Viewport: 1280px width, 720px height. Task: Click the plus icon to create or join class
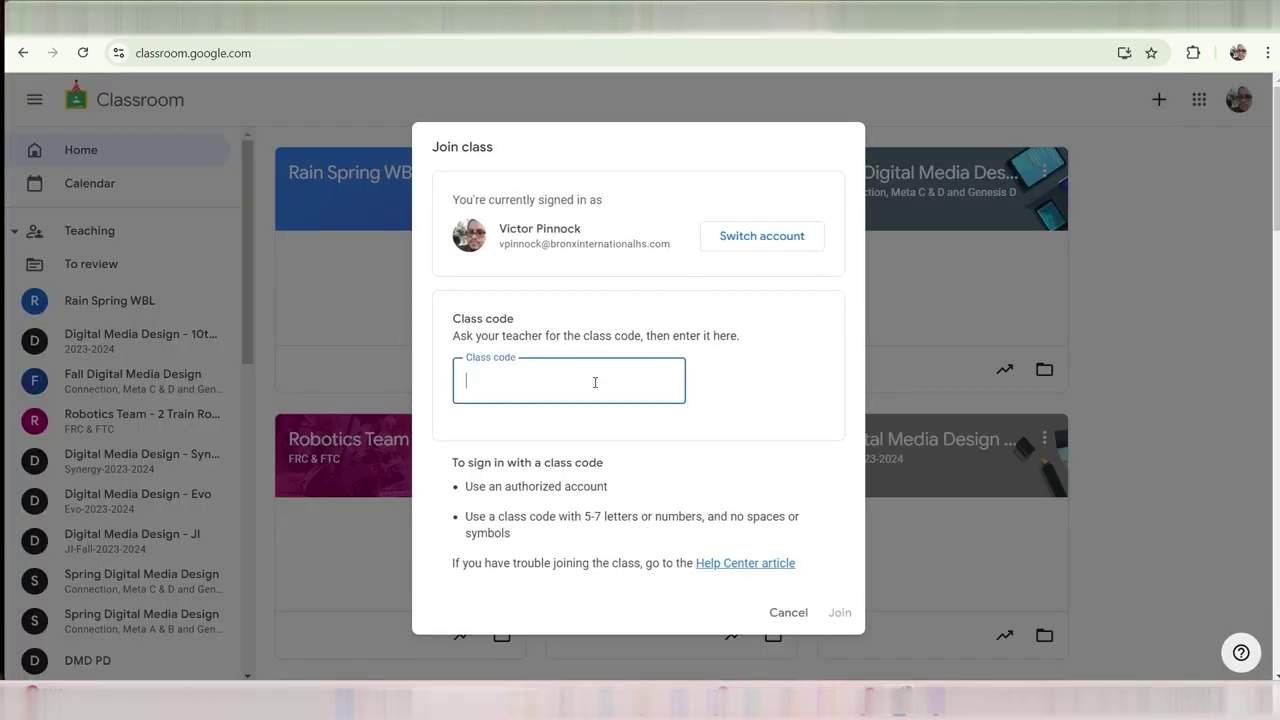tap(1159, 99)
